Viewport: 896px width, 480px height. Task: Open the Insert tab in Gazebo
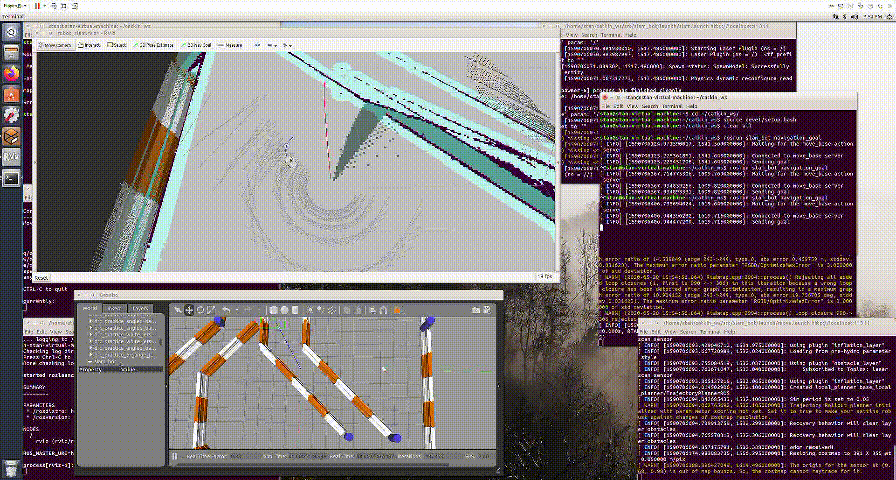pyautogui.click(x=115, y=308)
